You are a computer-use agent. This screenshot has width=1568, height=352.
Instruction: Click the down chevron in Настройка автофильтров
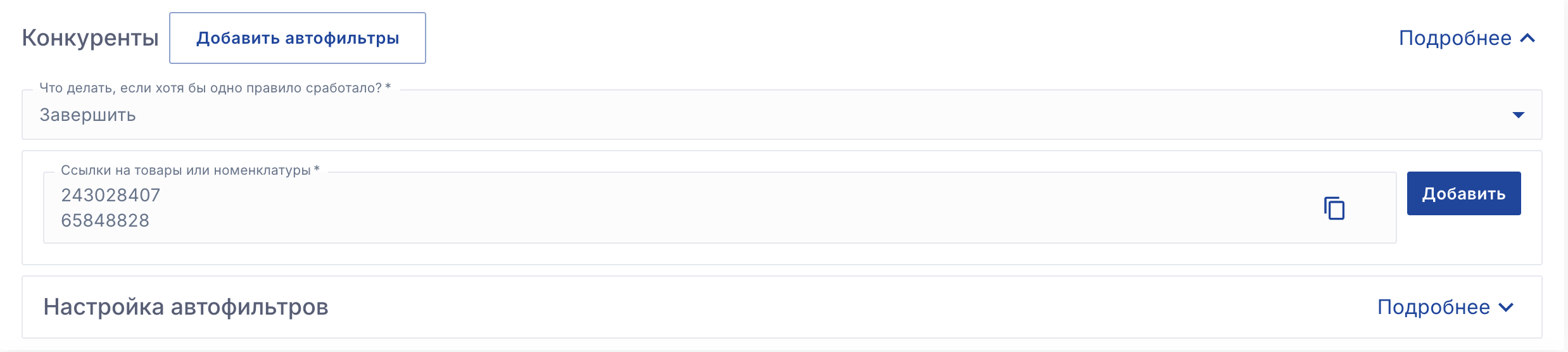[x=1507, y=308]
